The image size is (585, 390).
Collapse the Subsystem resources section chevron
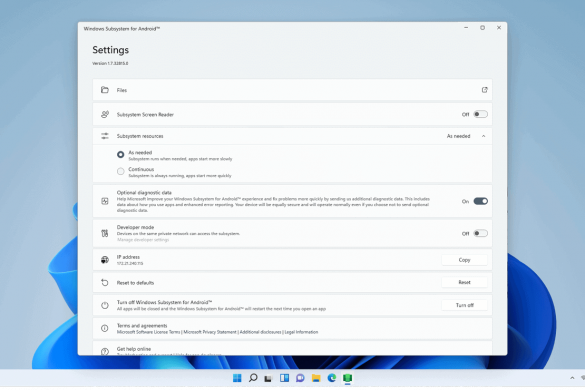tap(483, 136)
